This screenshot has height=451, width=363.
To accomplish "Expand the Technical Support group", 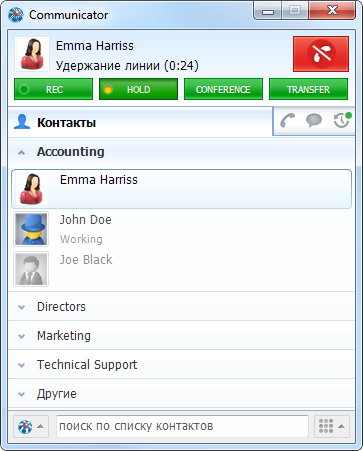I will point(181,365).
